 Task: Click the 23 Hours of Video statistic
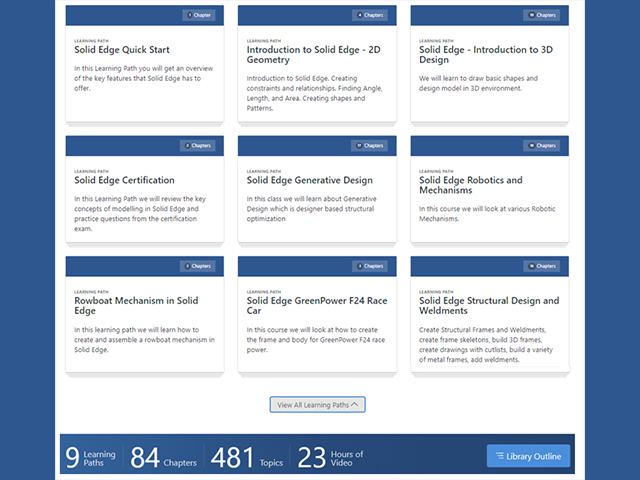(332, 458)
